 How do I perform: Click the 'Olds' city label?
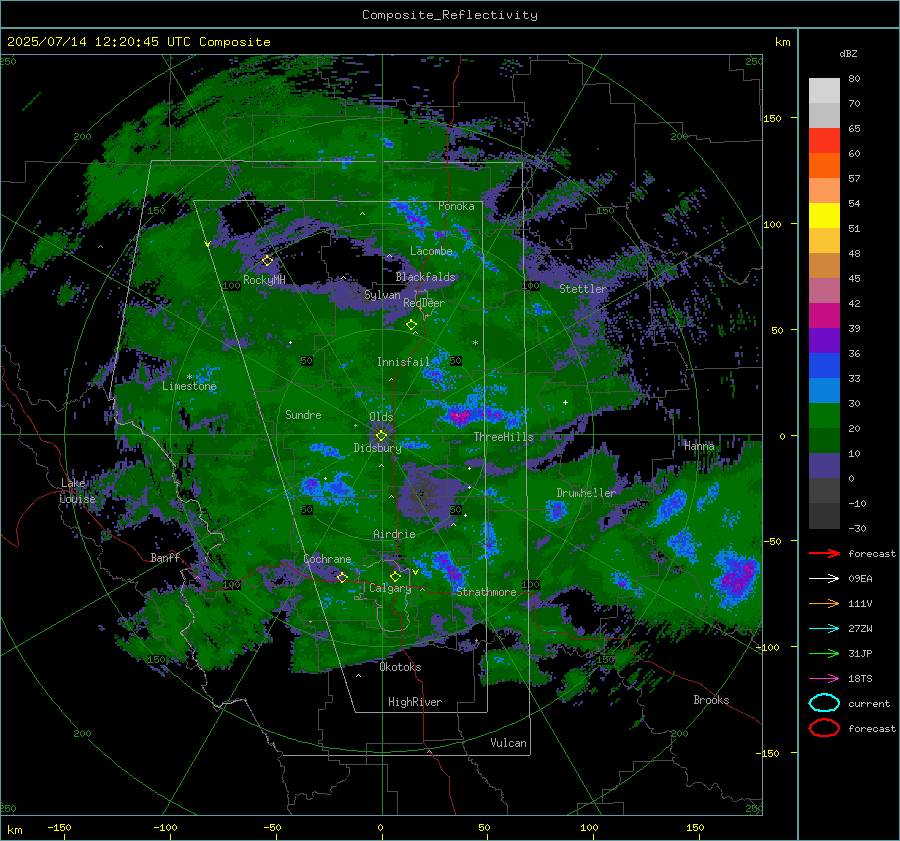click(x=381, y=416)
